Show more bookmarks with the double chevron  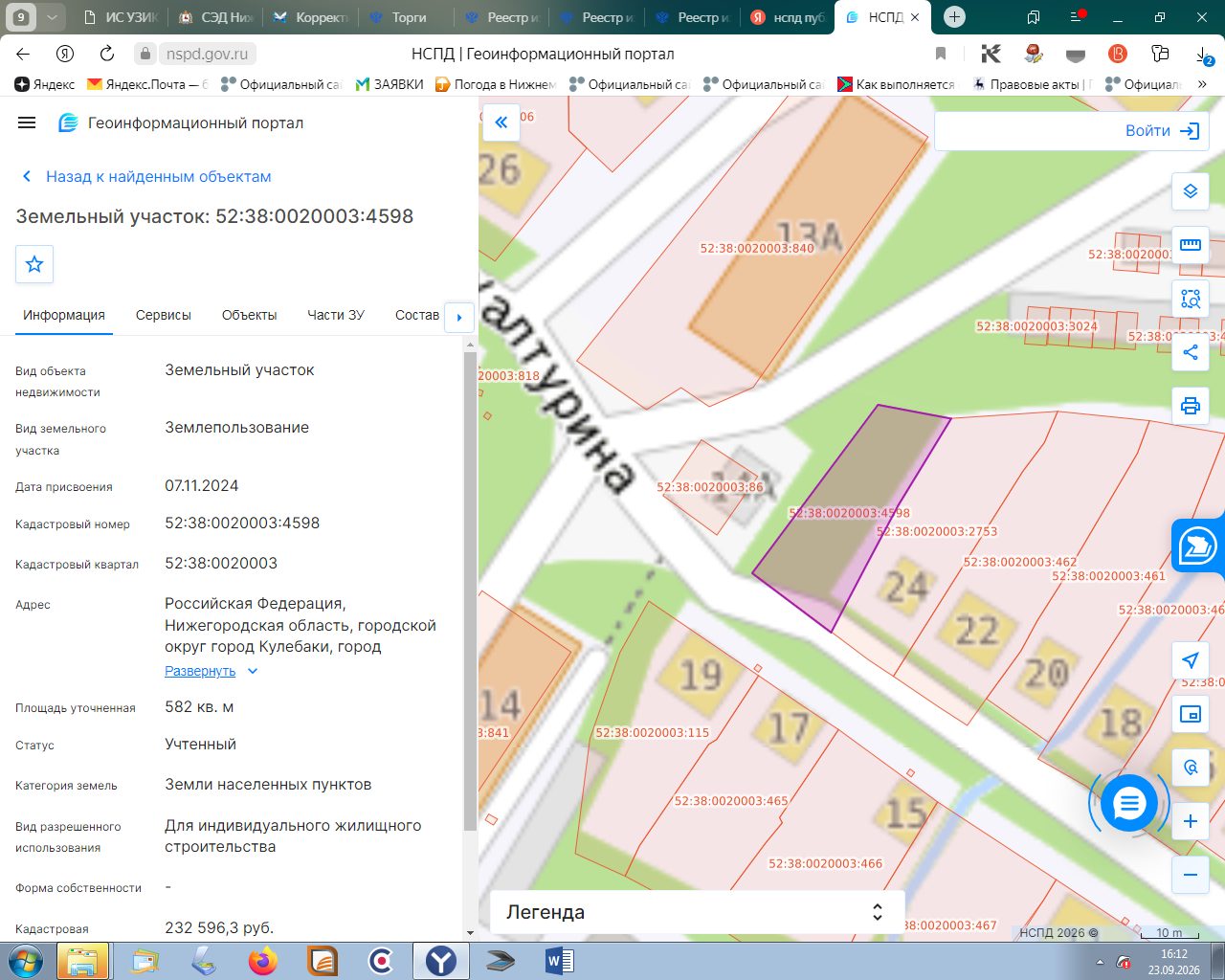pos(1202,84)
